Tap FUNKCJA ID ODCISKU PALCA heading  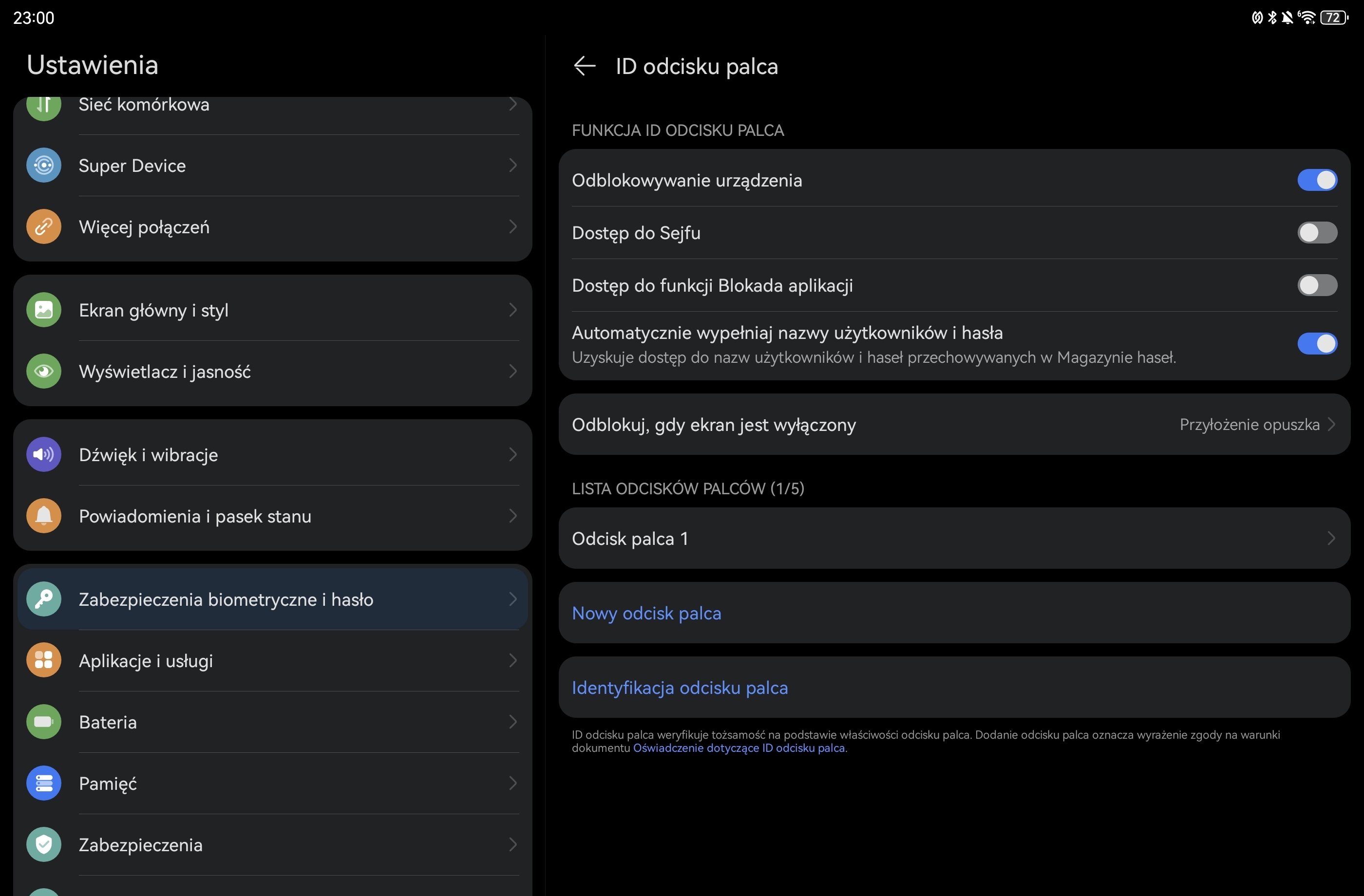point(678,130)
